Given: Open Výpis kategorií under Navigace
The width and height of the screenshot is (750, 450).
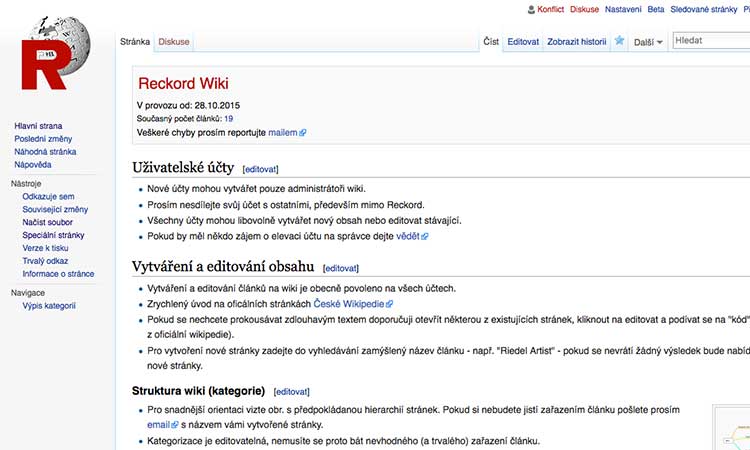Looking at the screenshot, I should [49, 306].
